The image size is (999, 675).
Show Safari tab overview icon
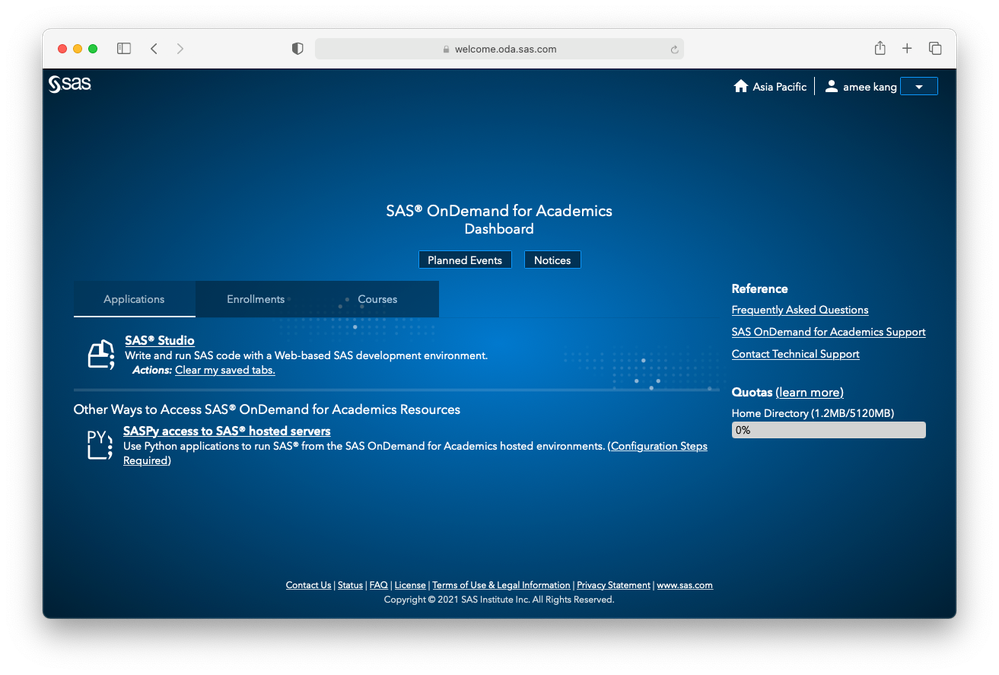point(935,48)
